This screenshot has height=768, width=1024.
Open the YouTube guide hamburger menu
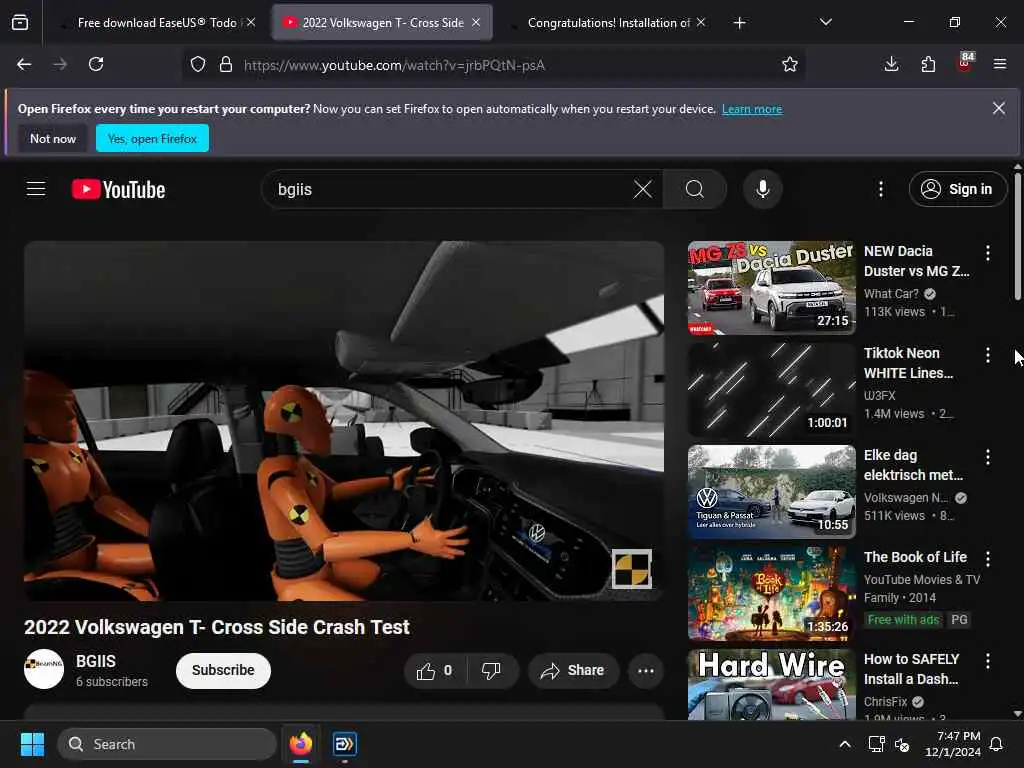[36, 189]
